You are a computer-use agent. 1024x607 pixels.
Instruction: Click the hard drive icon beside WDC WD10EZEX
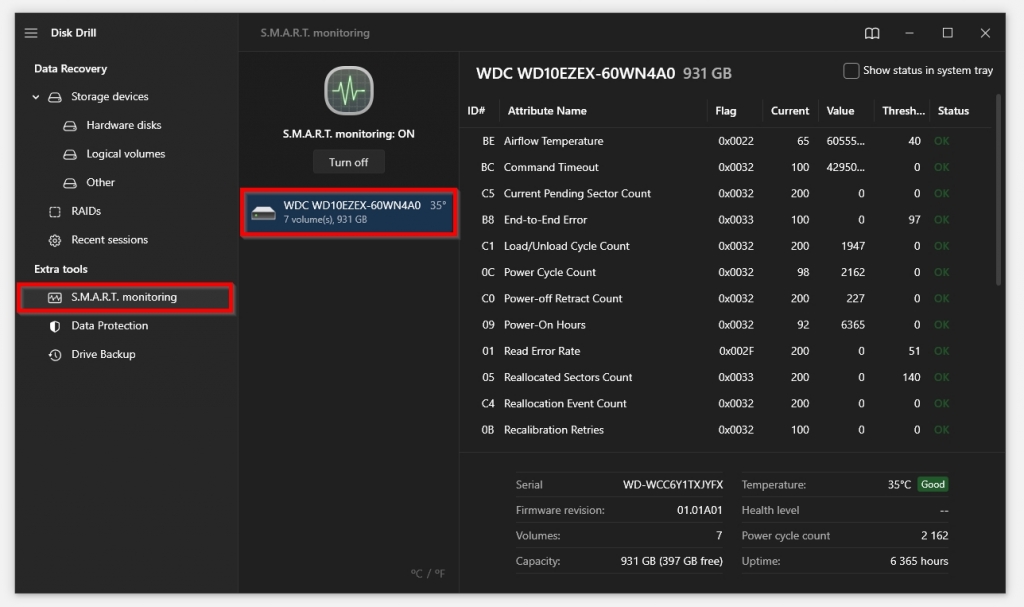coord(263,212)
